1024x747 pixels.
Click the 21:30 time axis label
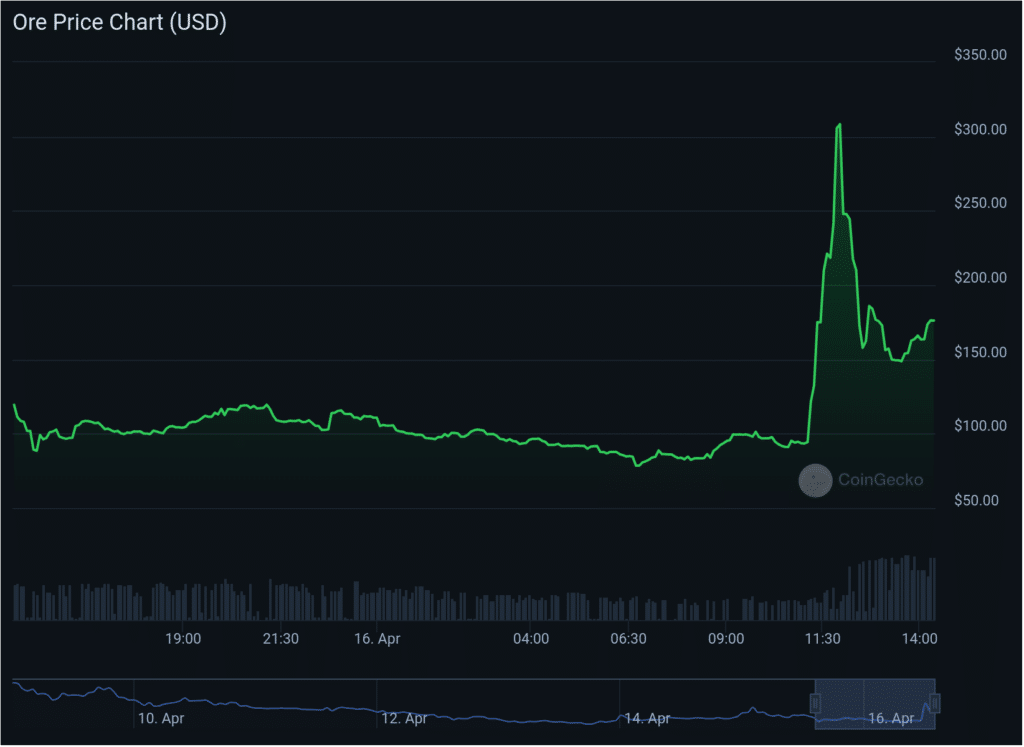click(280, 638)
